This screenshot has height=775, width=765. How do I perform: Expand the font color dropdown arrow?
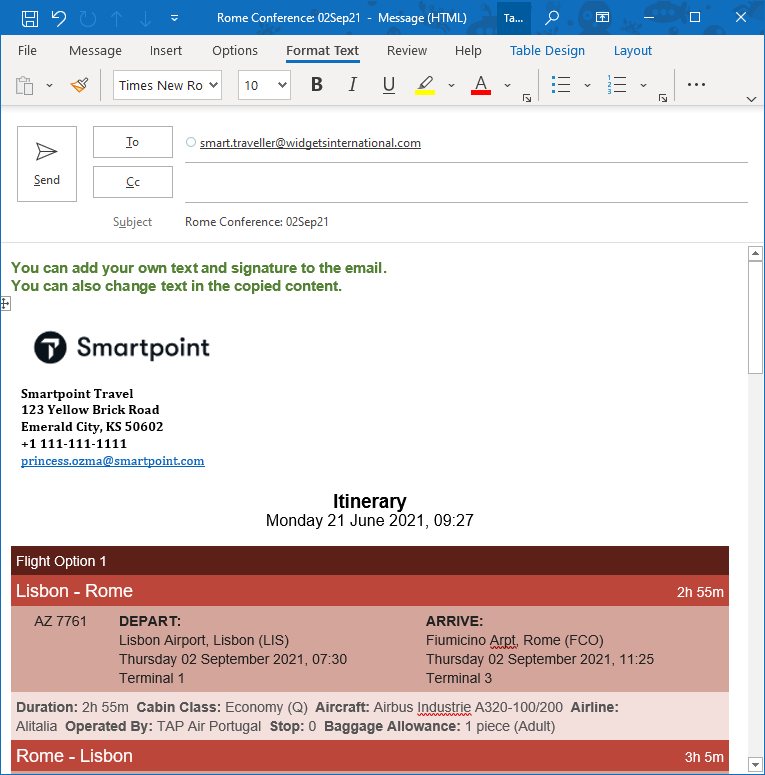point(507,85)
